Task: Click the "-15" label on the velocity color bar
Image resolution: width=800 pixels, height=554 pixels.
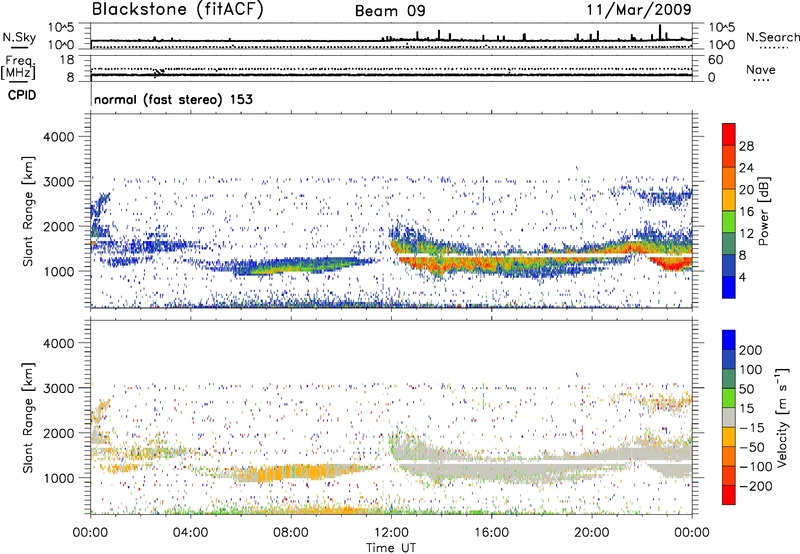Action: click(752, 428)
